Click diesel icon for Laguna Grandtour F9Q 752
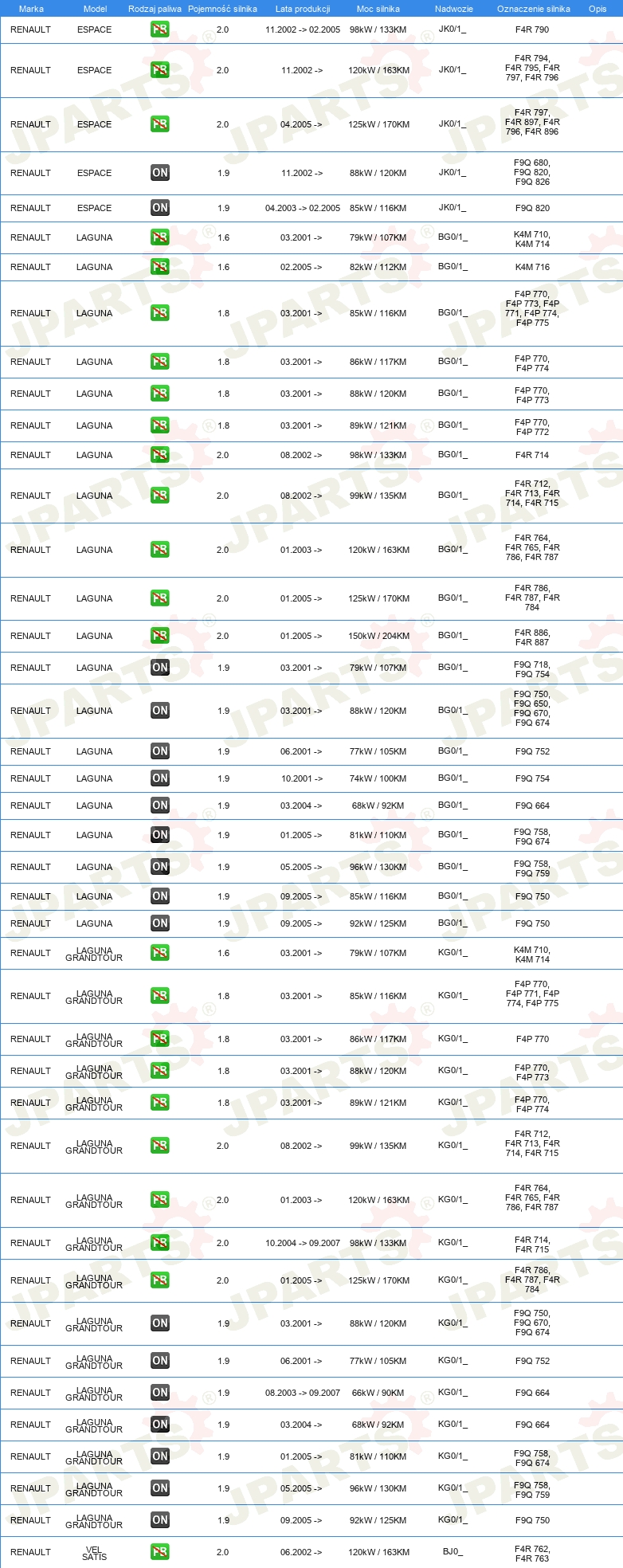 (x=160, y=1361)
